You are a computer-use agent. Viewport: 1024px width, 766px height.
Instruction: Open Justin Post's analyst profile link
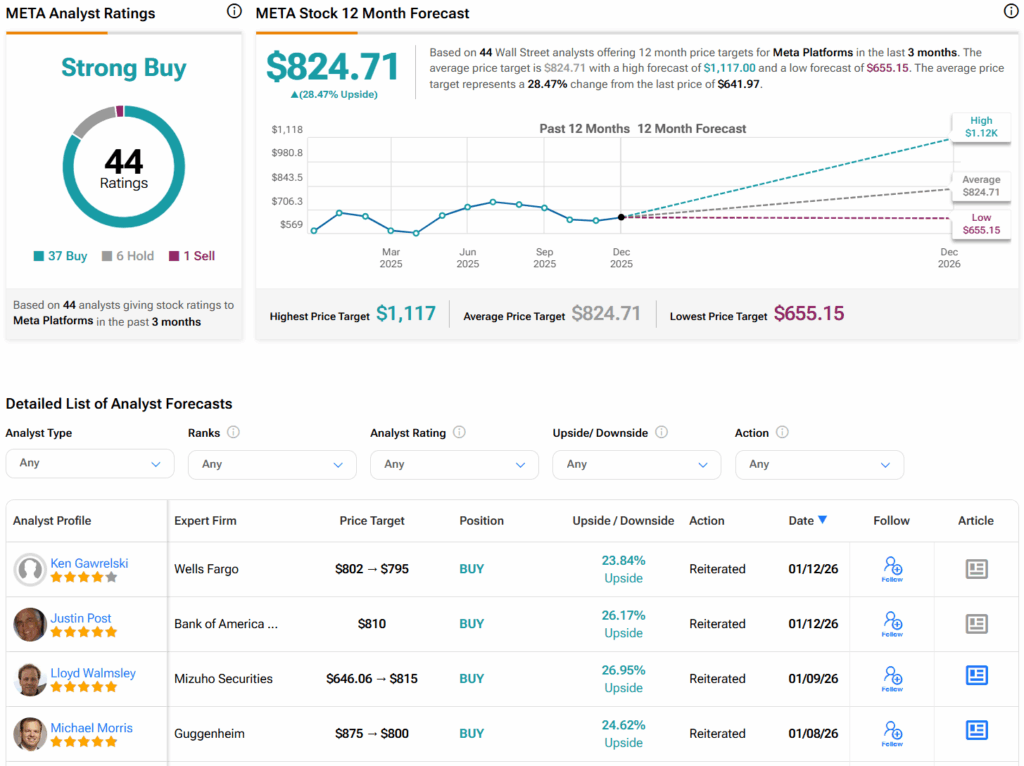tap(81, 618)
